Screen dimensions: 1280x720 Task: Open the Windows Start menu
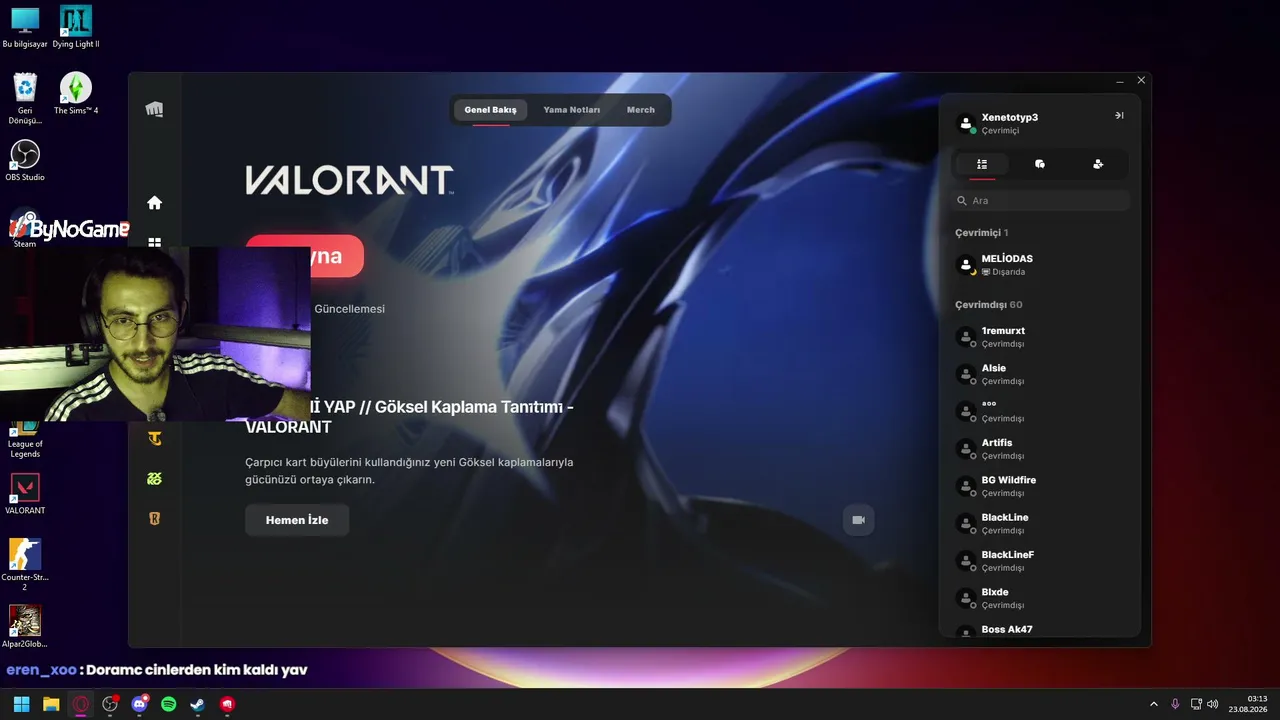[x=21, y=704]
